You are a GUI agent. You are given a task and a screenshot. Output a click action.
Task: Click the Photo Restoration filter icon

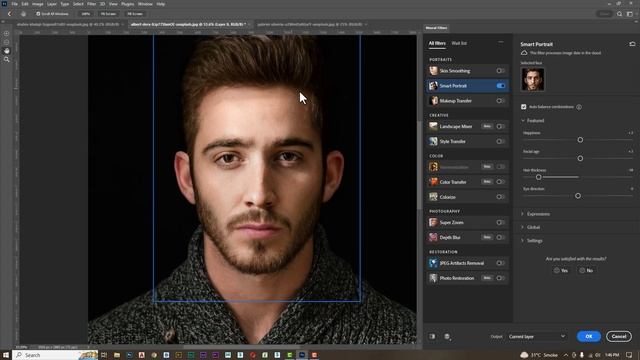click(433, 278)
